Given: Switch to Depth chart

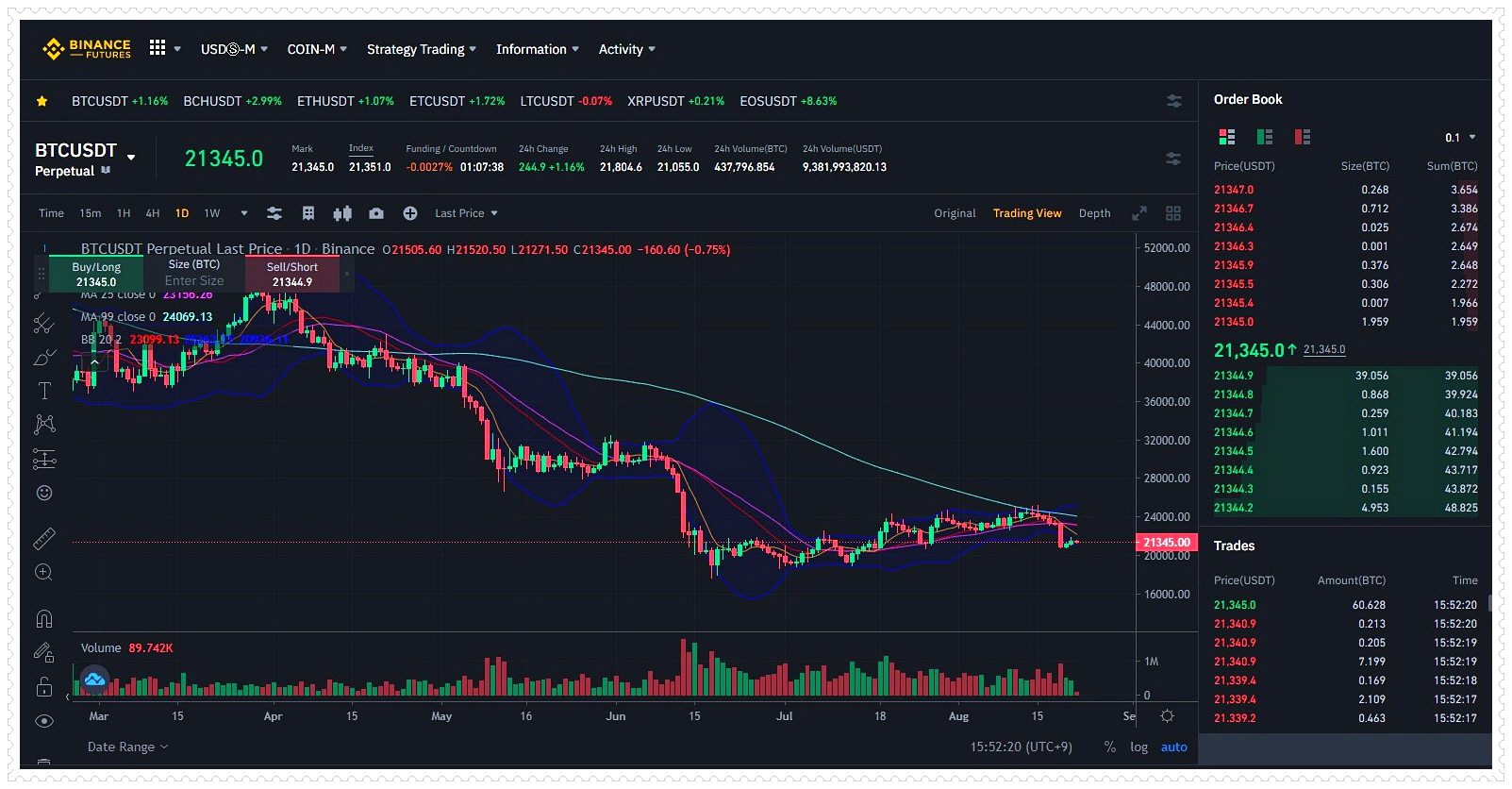Looking at the screenshot, I should (1094, 213).
